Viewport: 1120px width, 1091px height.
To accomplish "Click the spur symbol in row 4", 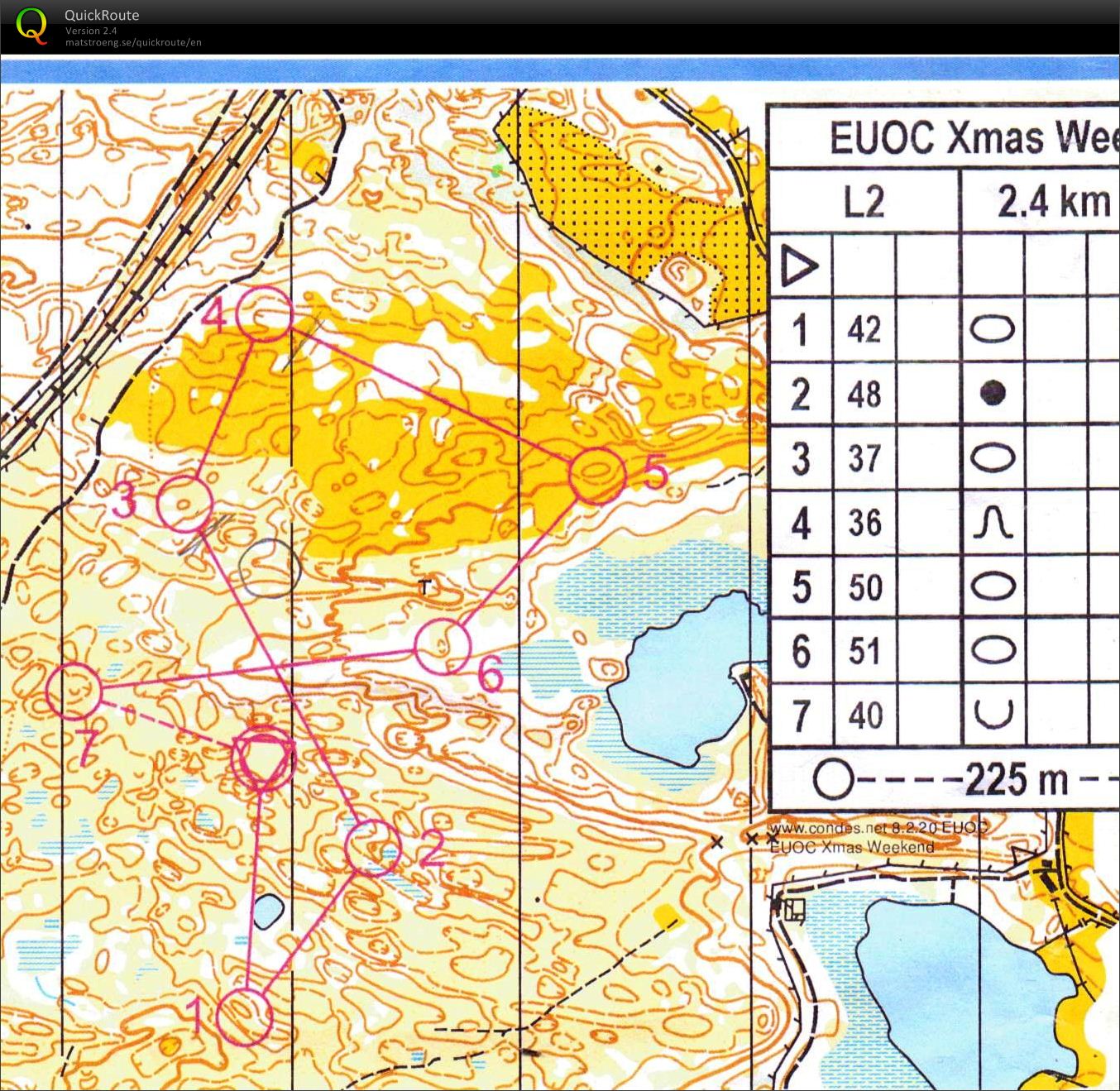I will [x=993, y=523].
